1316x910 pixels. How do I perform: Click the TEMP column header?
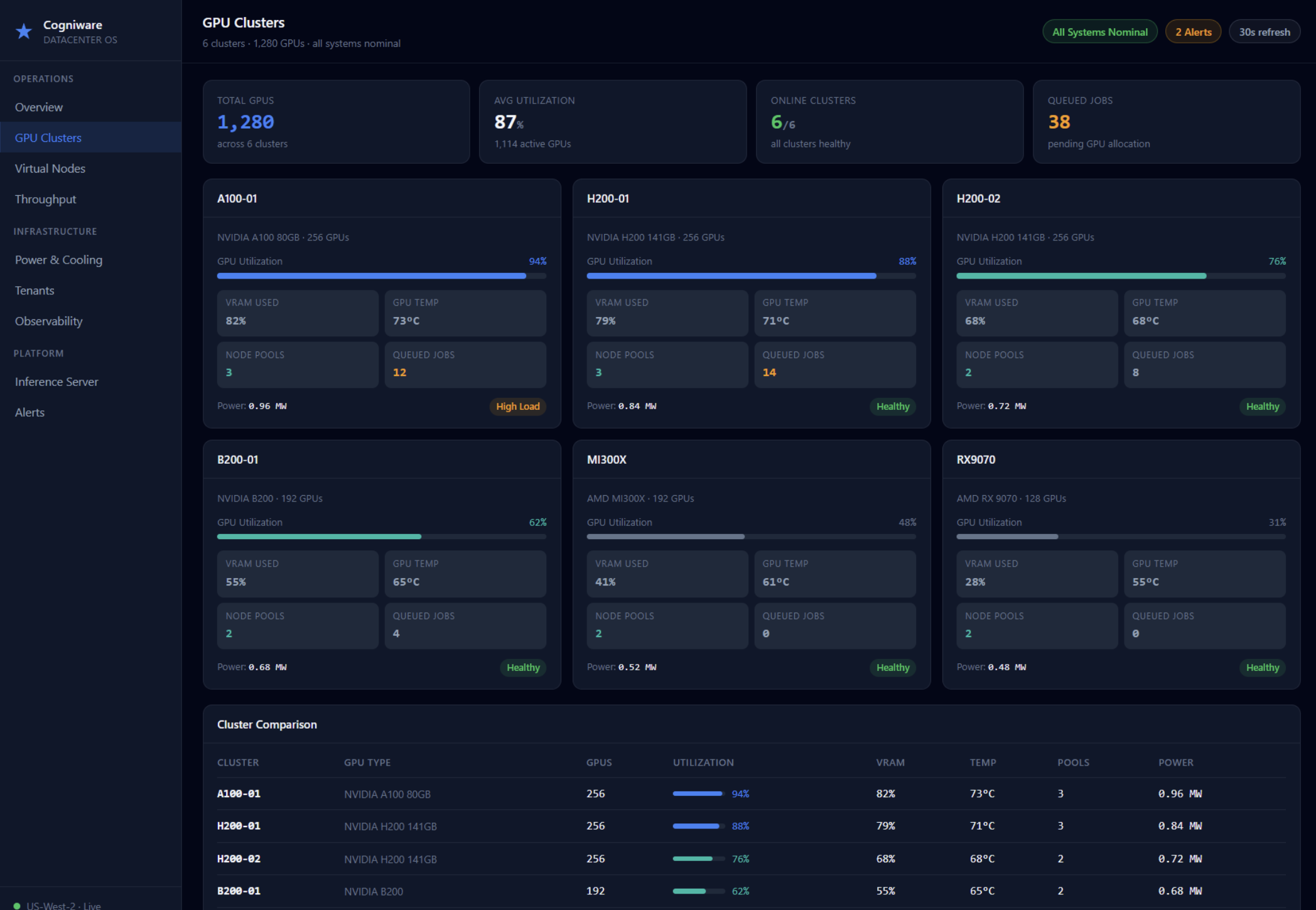pyautogui.click(x=983, y=763)
